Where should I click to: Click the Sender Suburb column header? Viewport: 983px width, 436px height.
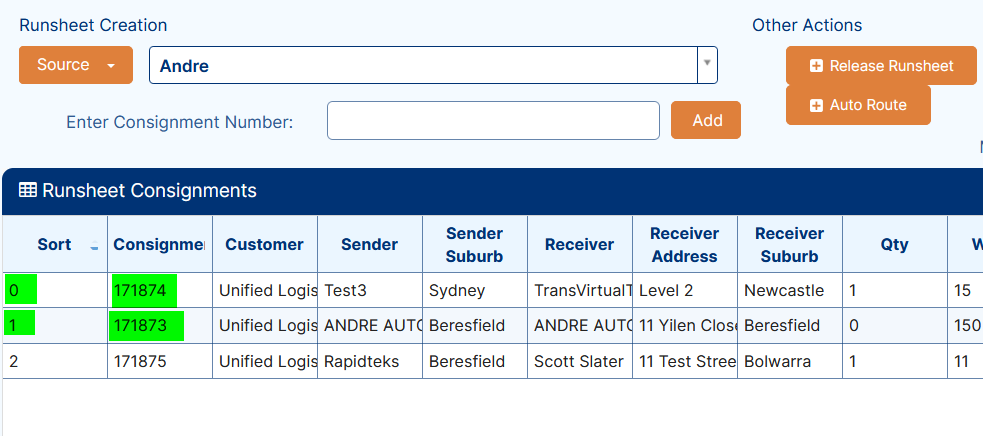(475, 245)
